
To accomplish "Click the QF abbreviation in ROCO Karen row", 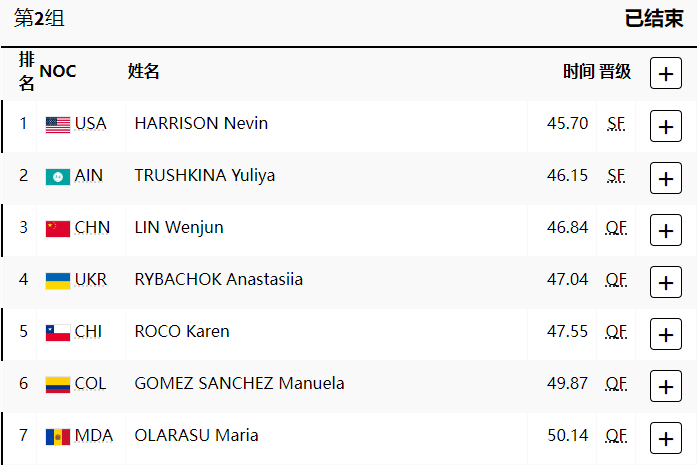I will [616, 332].
